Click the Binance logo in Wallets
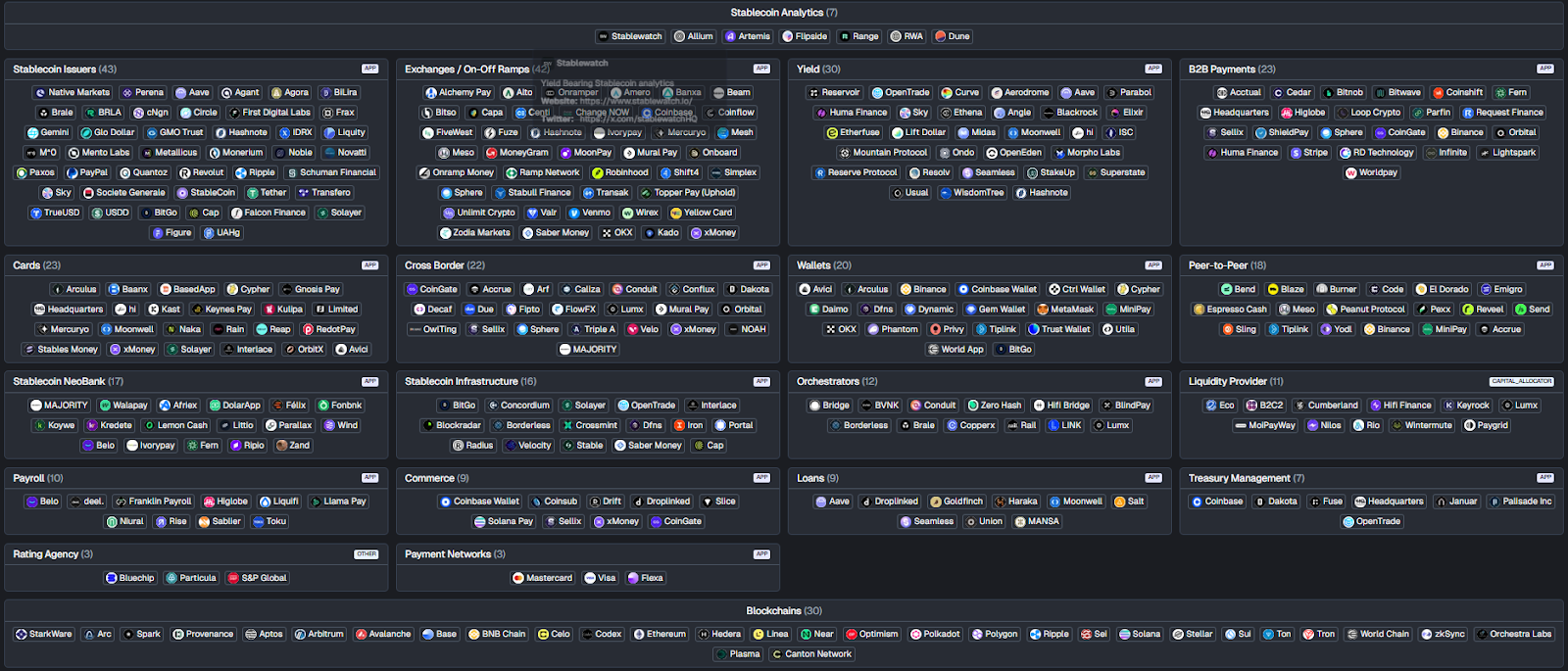 coord(906,290)
